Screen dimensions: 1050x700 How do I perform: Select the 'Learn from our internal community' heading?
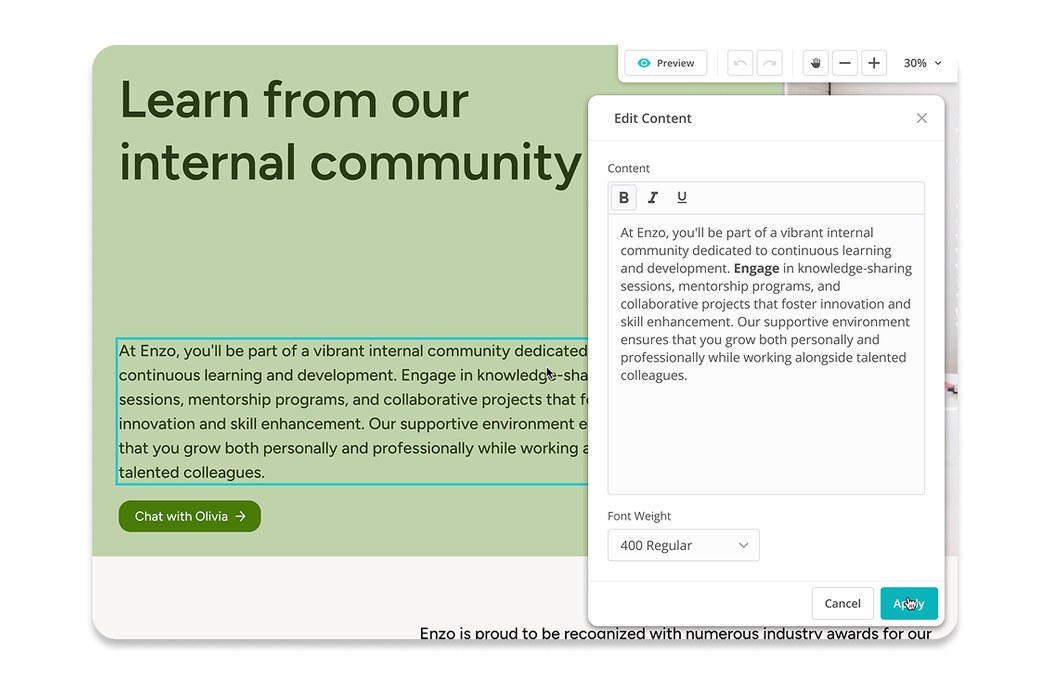pyautogui.click(x=350, y=131)
